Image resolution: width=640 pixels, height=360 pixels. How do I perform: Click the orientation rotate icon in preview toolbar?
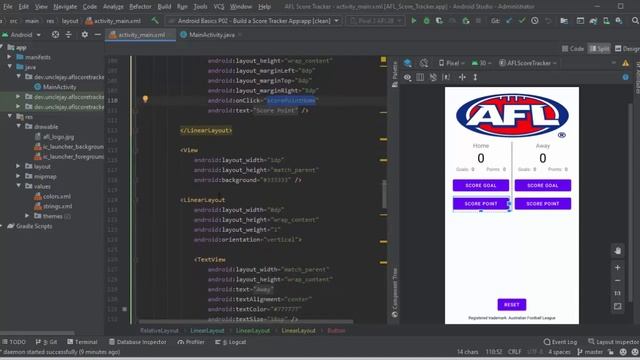click(x=424, y=63)
